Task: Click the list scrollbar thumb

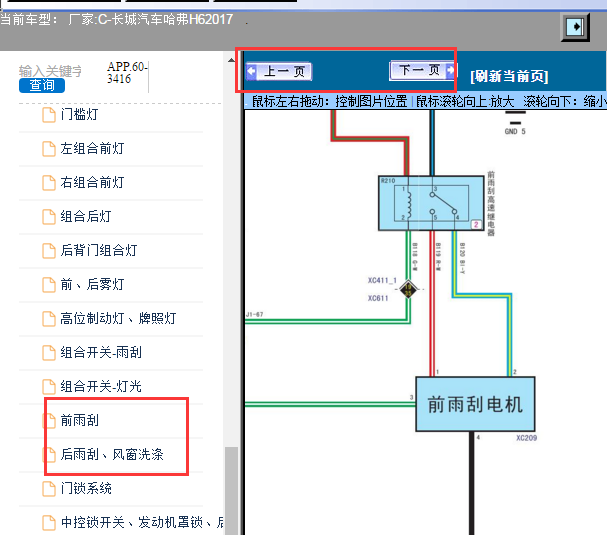Action: pyautogui.click(x=231, y=491)
